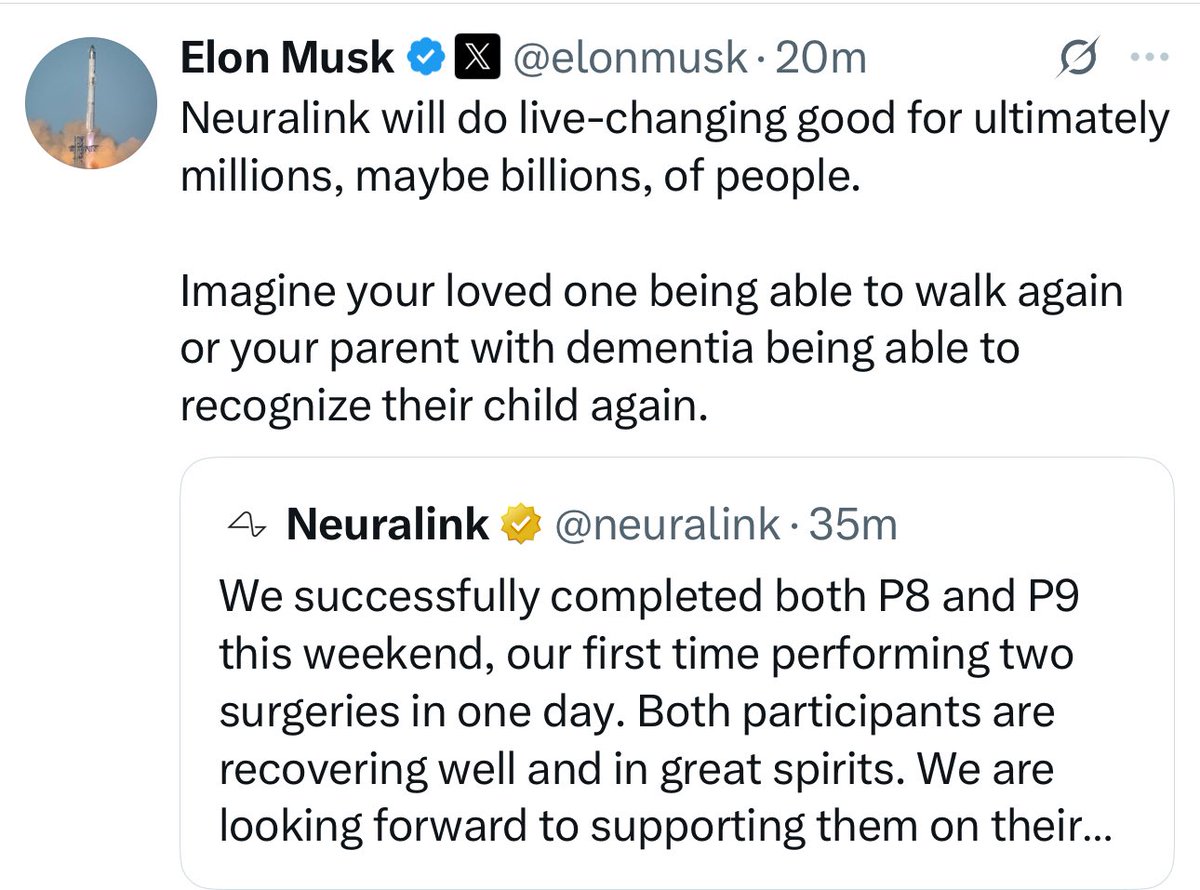This screenshot has width=1200, height=890.
Task: Open Elon Musk's rocket profile picture
Action: point(92,104)
